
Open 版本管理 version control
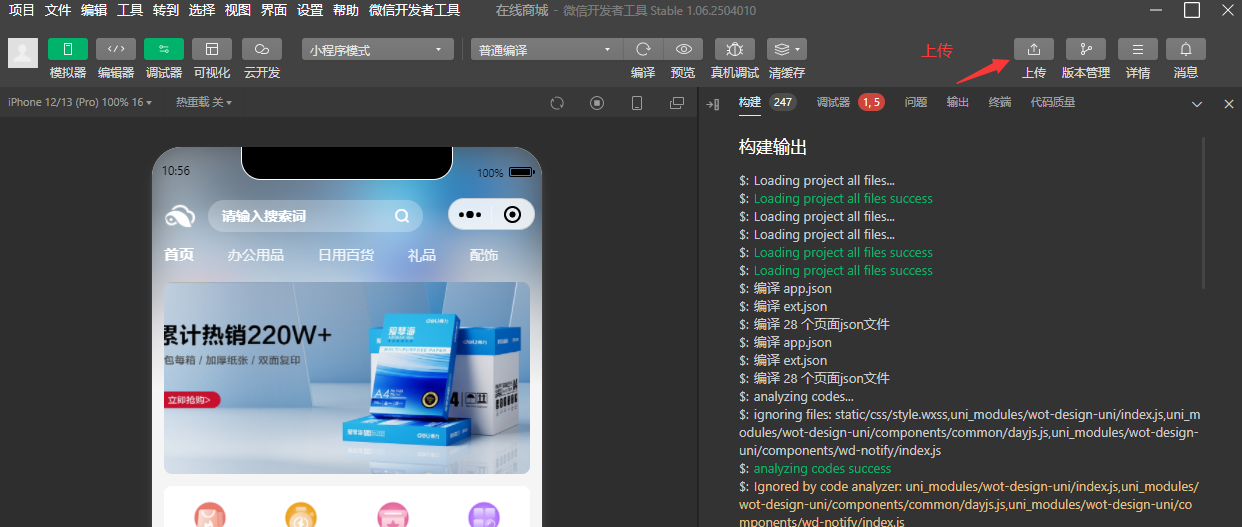(1086, 49)
